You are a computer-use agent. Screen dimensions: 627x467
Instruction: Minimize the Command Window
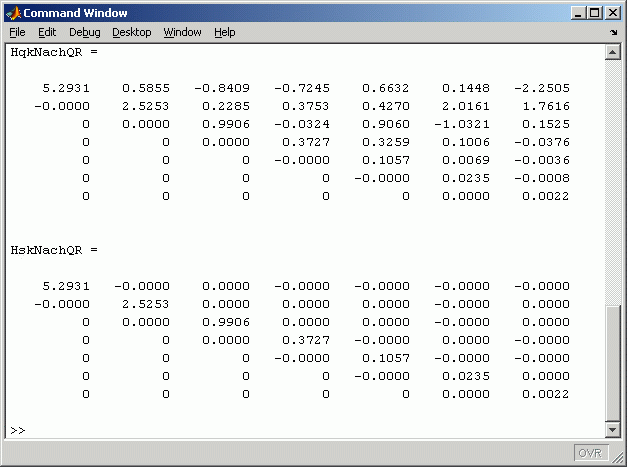[x=581, y=13]
